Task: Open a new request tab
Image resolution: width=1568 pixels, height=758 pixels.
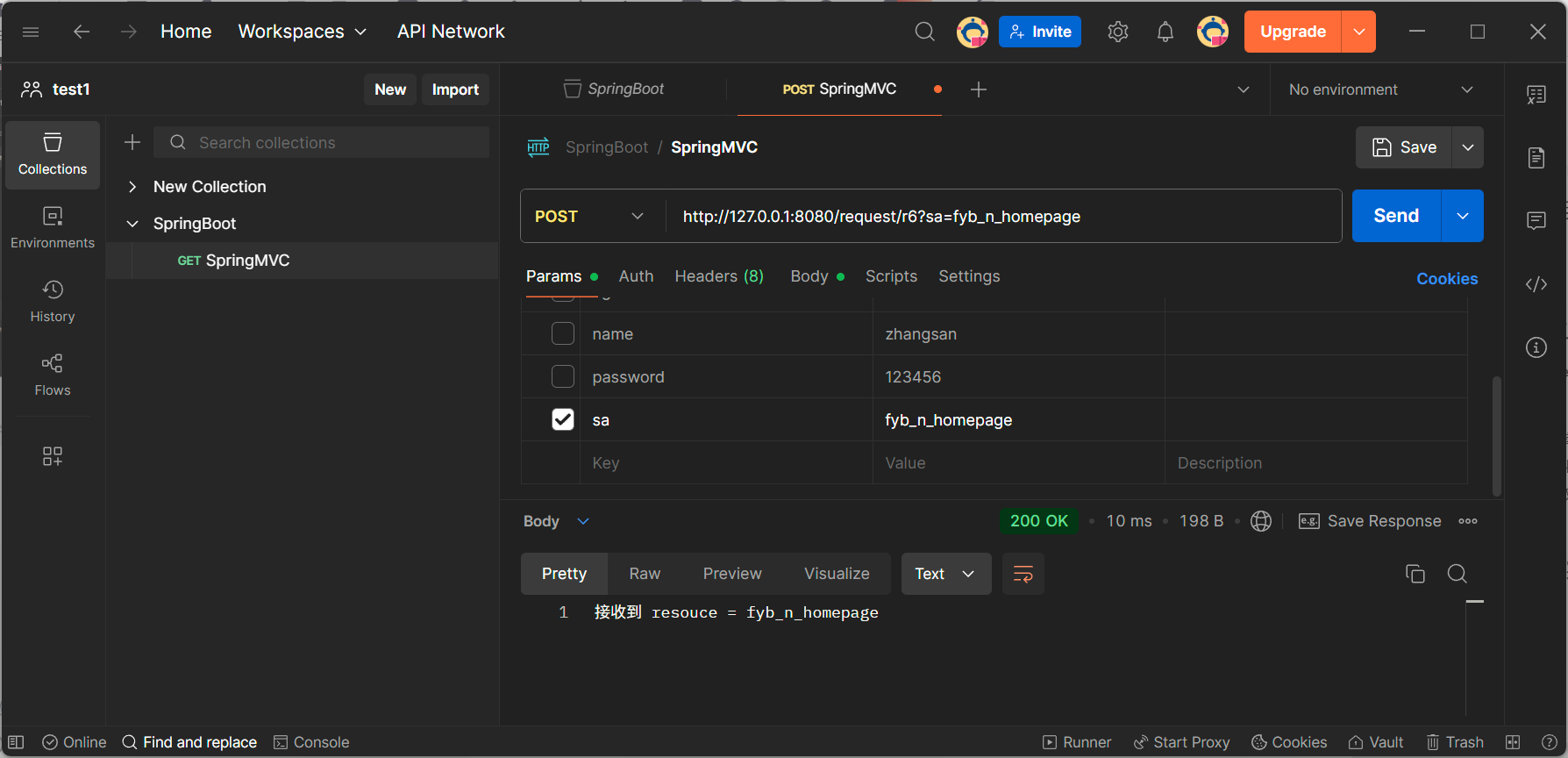Action: point(979,89)
